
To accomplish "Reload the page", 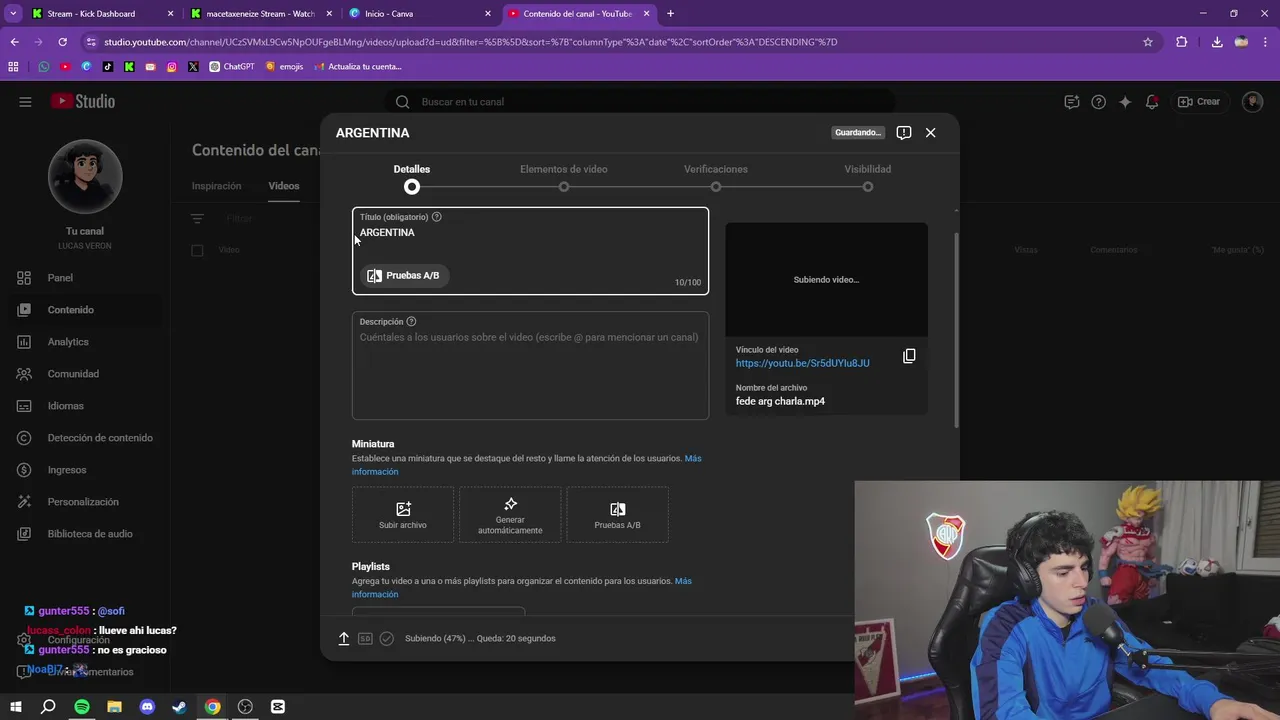I will point(62,42).
